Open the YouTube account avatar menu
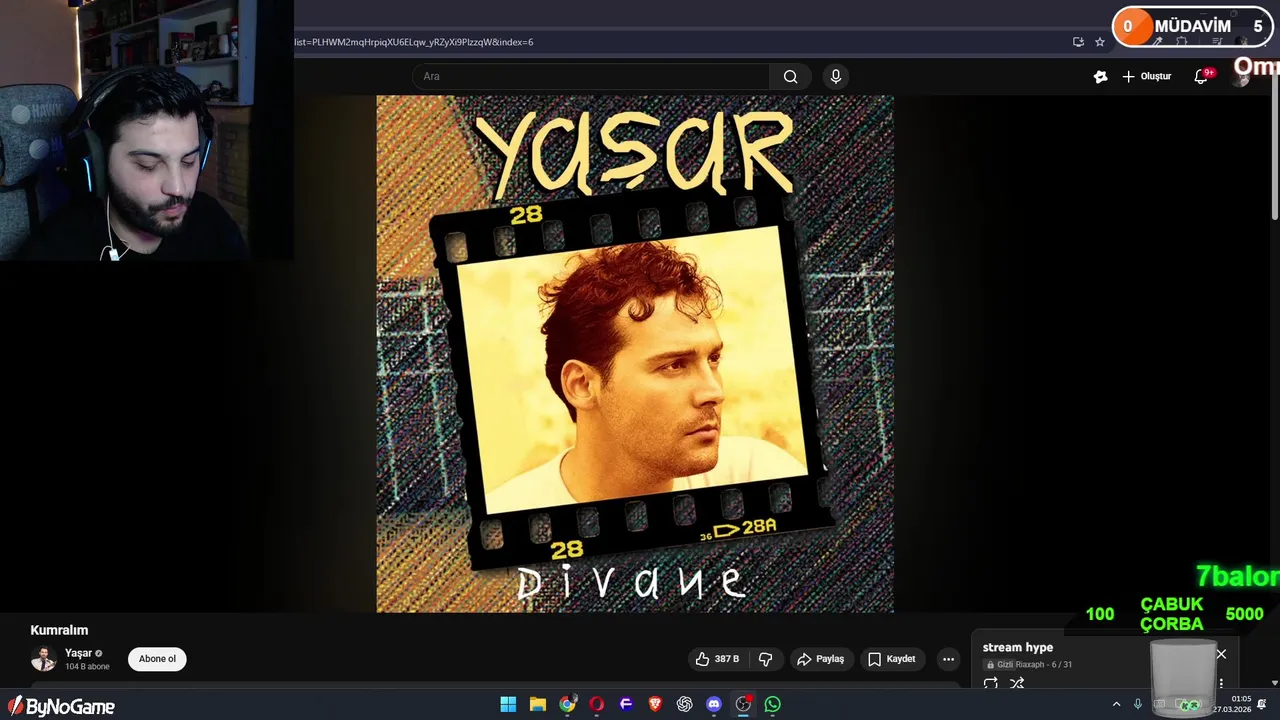Viewport: 1280px width, 720px height. tap(1241, 77)
